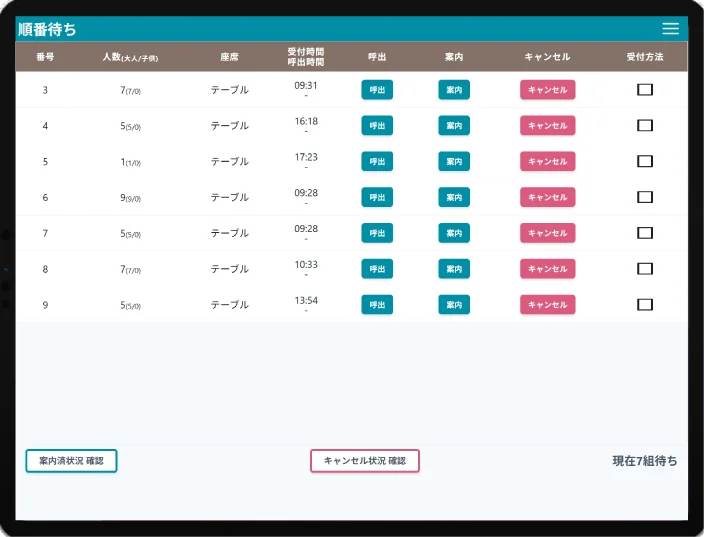
Task: Toggle 受付方法 checkbox for number 9
Action: tap(645, 305)
